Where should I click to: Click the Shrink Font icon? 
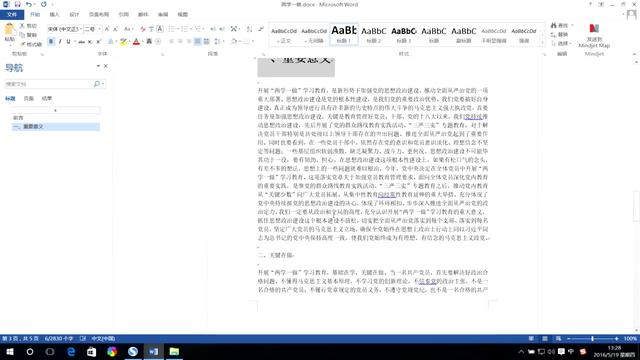(x=116, y=29)
